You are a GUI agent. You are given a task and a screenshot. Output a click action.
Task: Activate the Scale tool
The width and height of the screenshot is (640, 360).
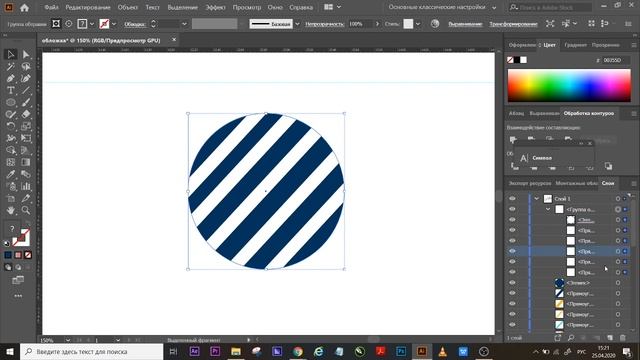[26, 126]
